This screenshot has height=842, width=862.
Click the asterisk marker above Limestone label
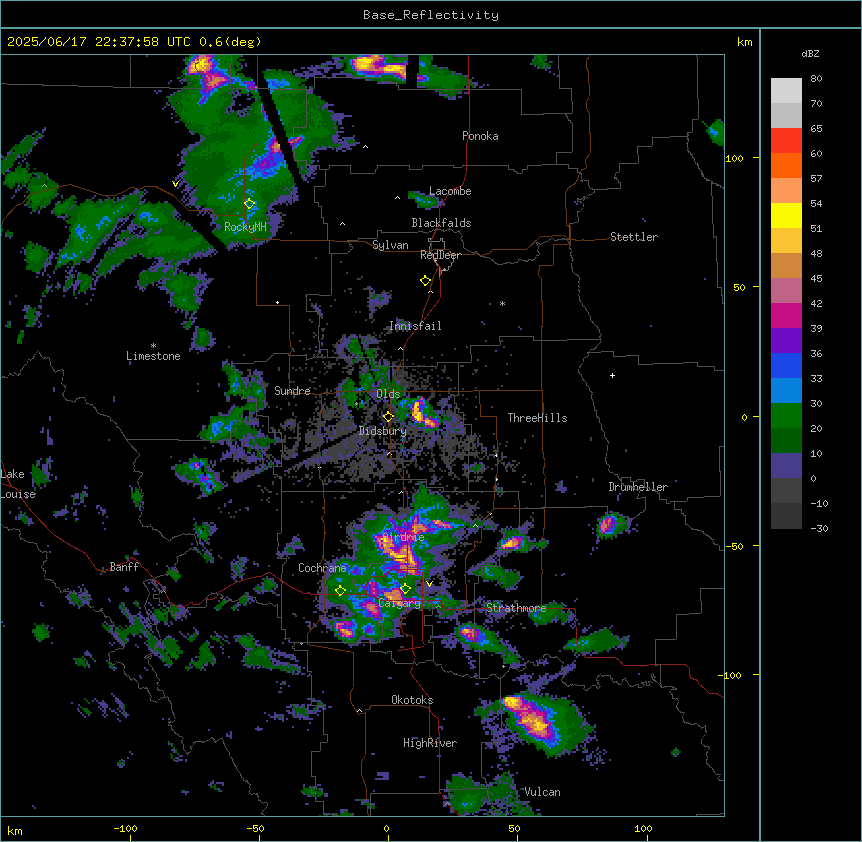point(153,346)
